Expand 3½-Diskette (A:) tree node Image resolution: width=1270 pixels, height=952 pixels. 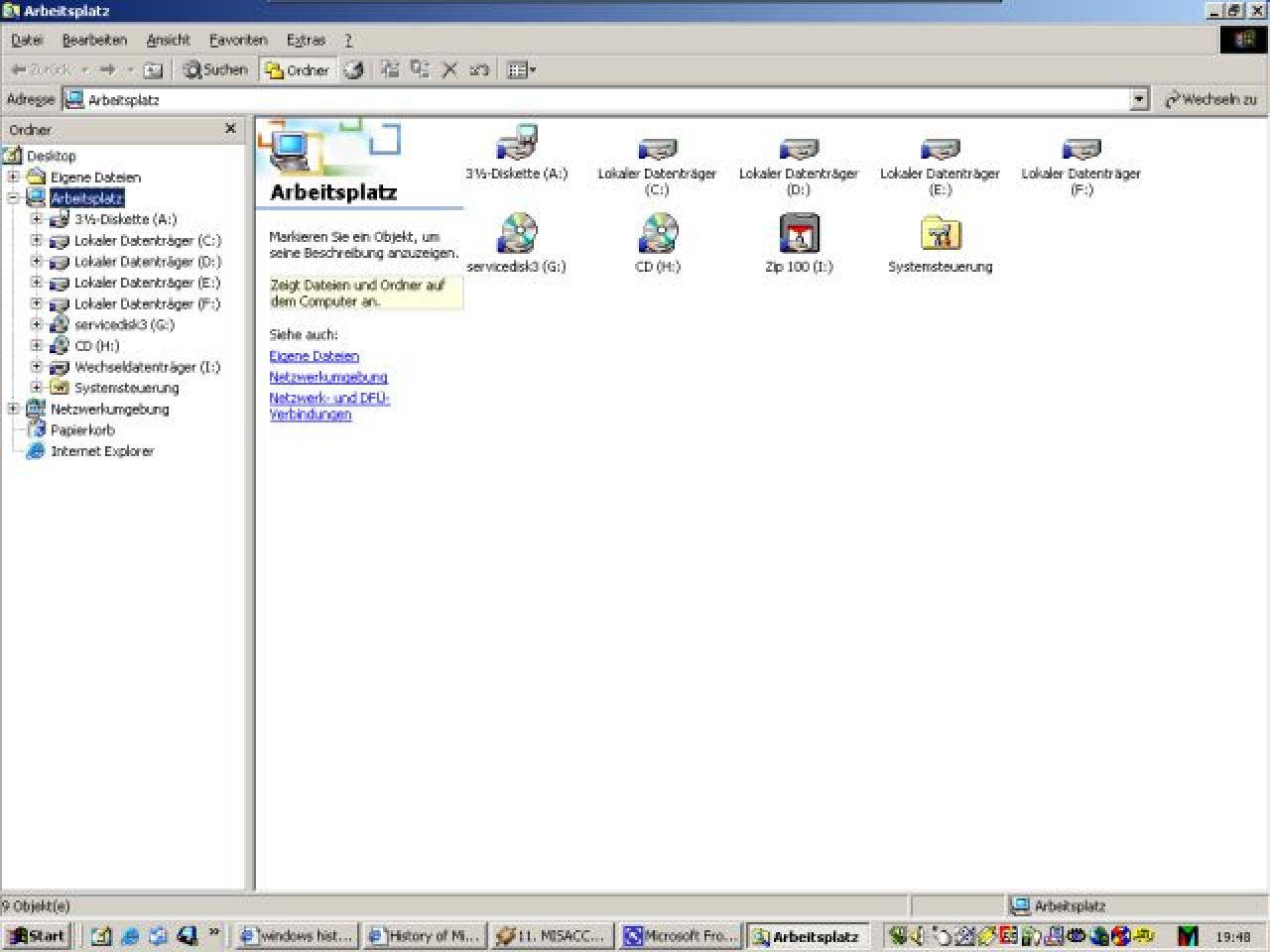(x=37, y=219)
